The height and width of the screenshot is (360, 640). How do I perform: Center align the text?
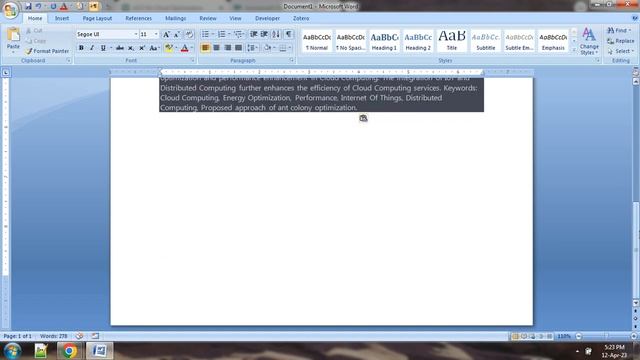(x=216, y=48)
